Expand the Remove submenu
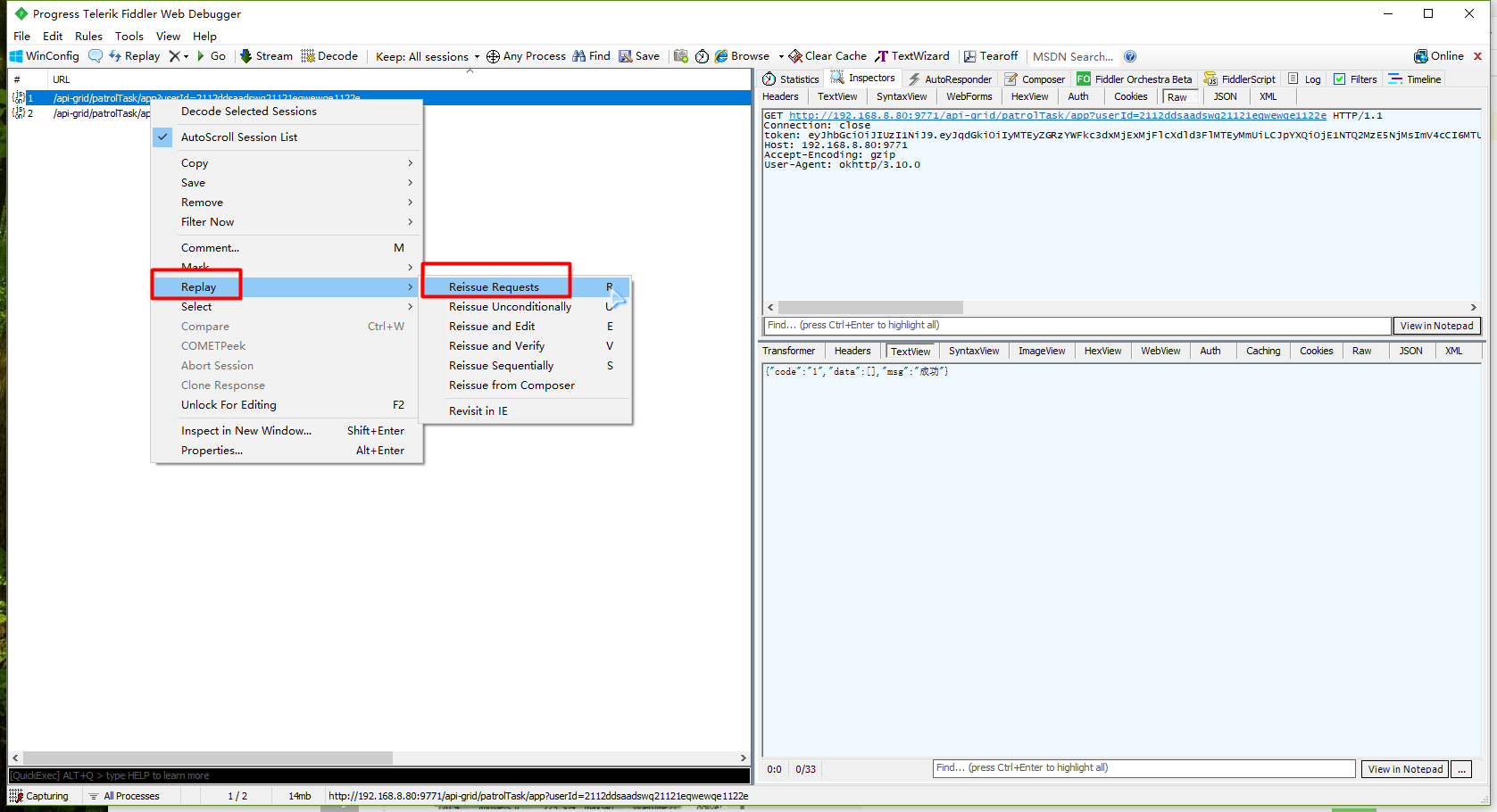 [287, 202]
